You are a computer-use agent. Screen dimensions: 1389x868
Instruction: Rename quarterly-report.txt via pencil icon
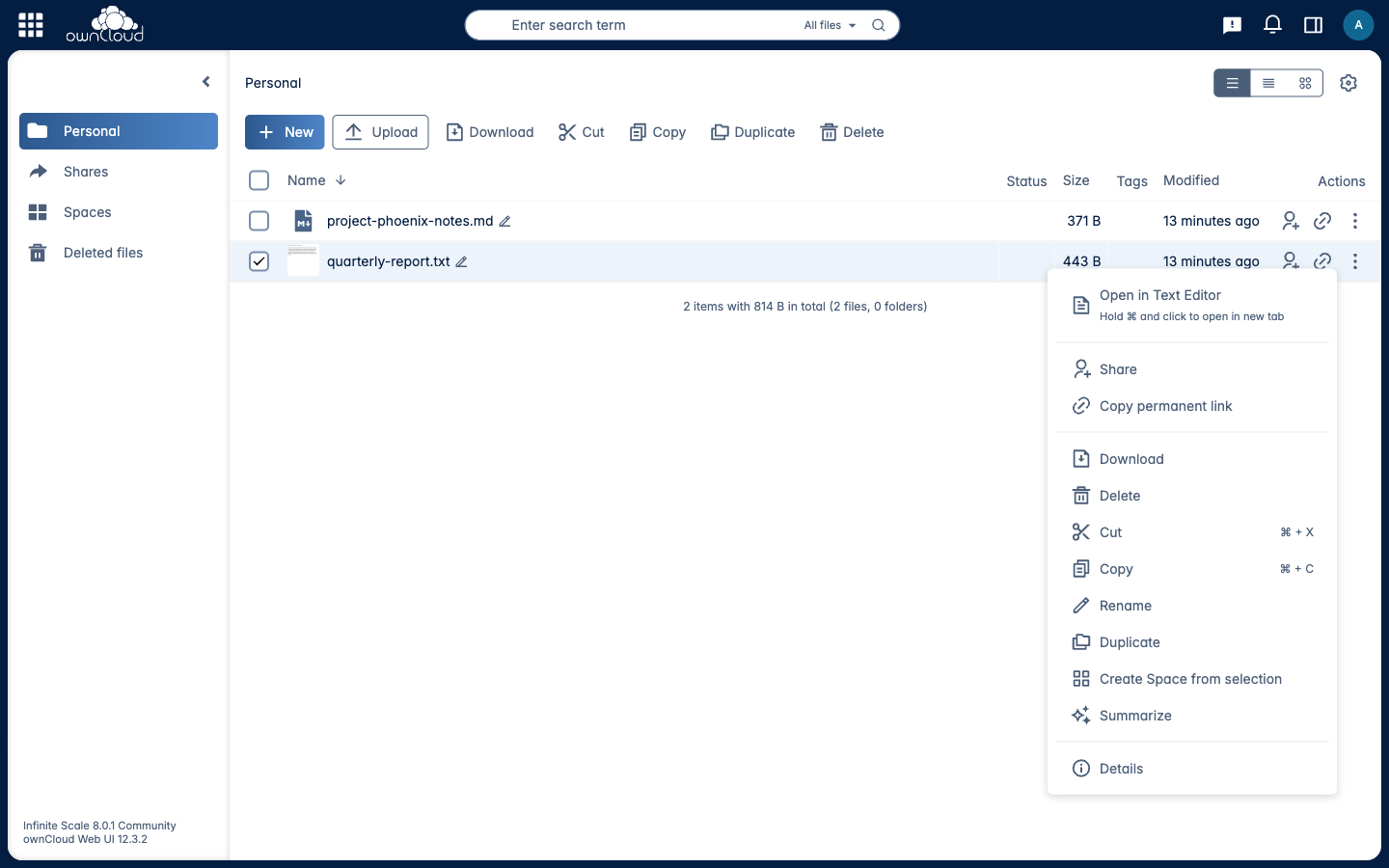[x=461, y=261]
